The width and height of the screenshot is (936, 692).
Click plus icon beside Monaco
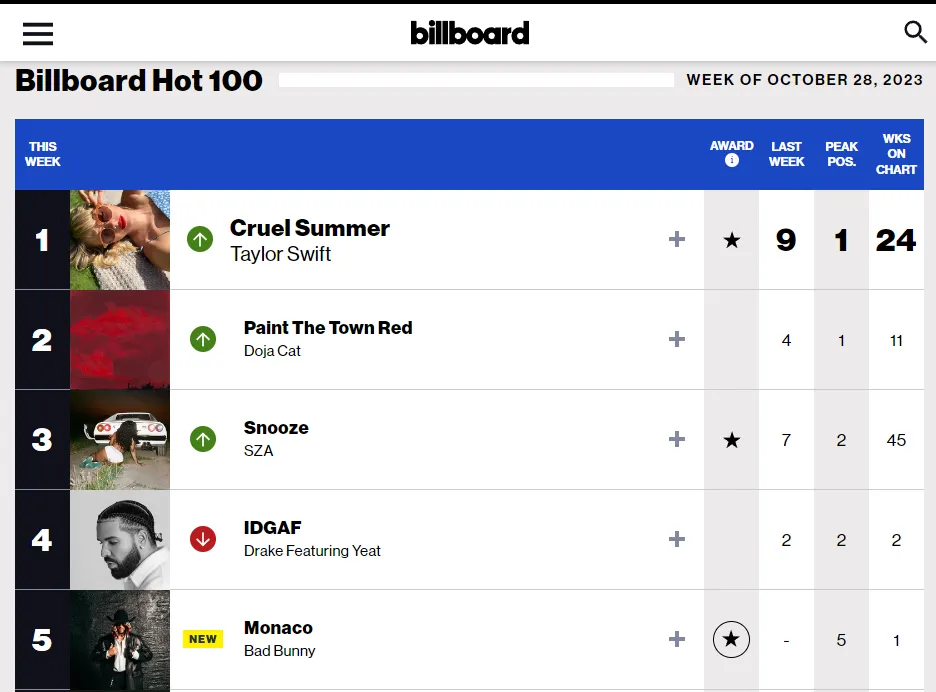click(677, 639)
